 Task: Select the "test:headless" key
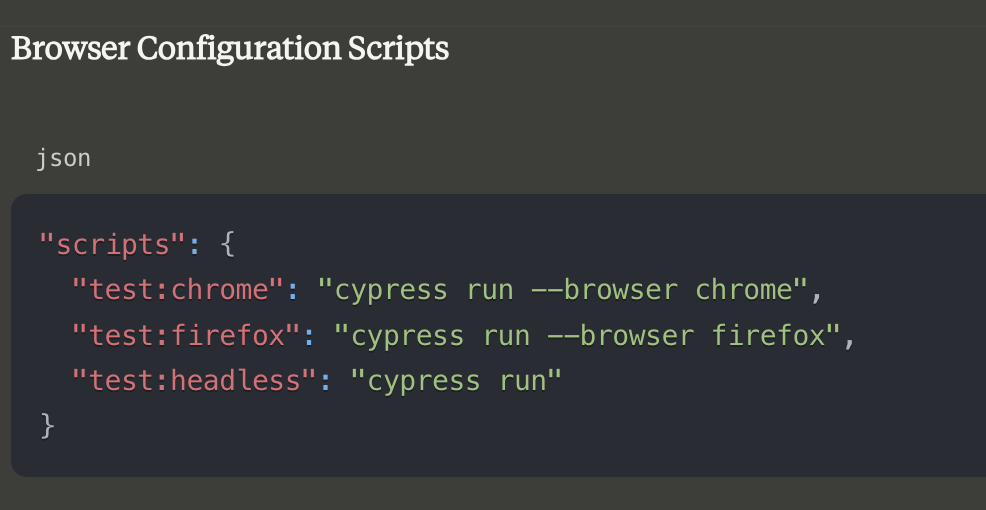pyautogui.click(x=196, y=380)
